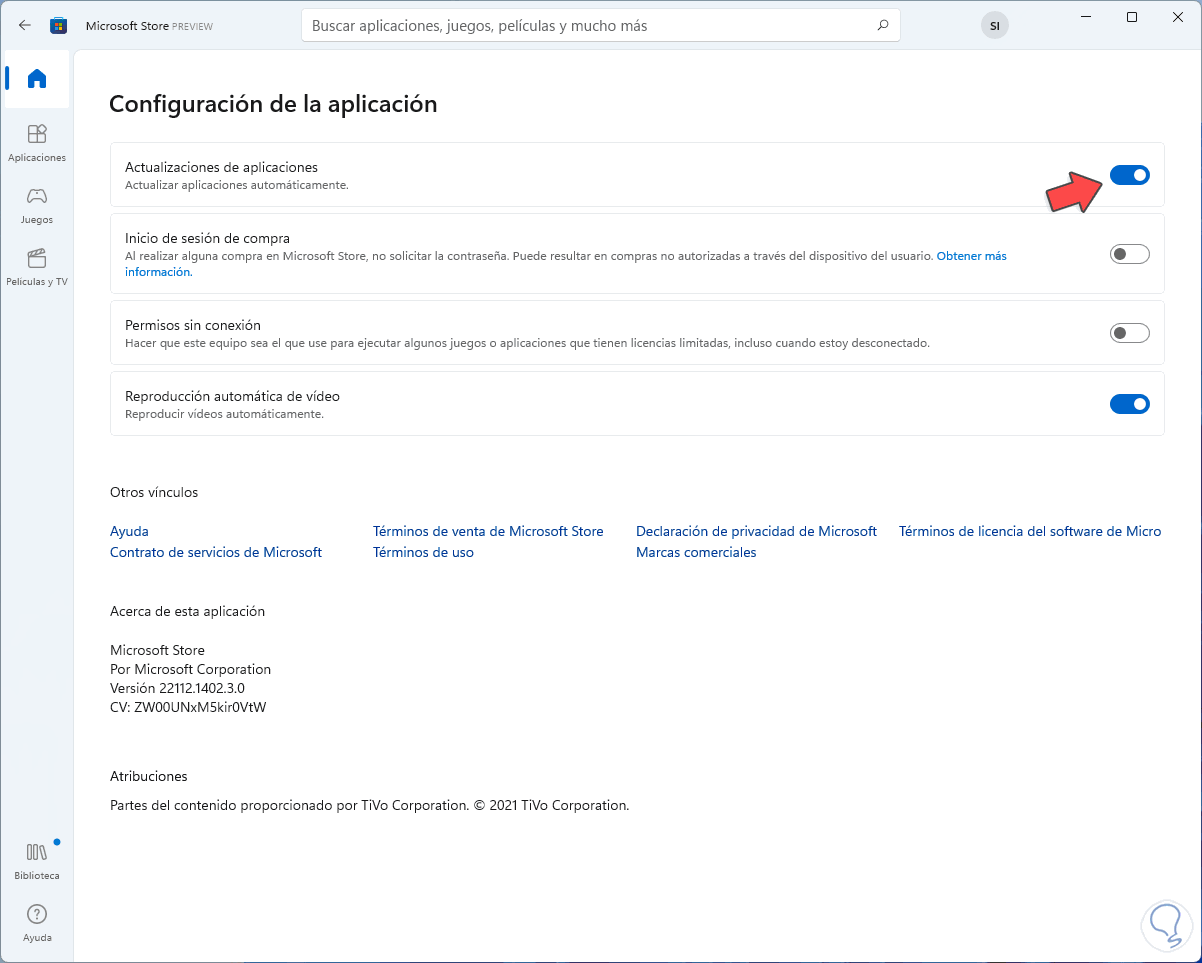Open the SI user profile avatar
Viewport: 1202px width, 963px height.
(x=994, y=26)
